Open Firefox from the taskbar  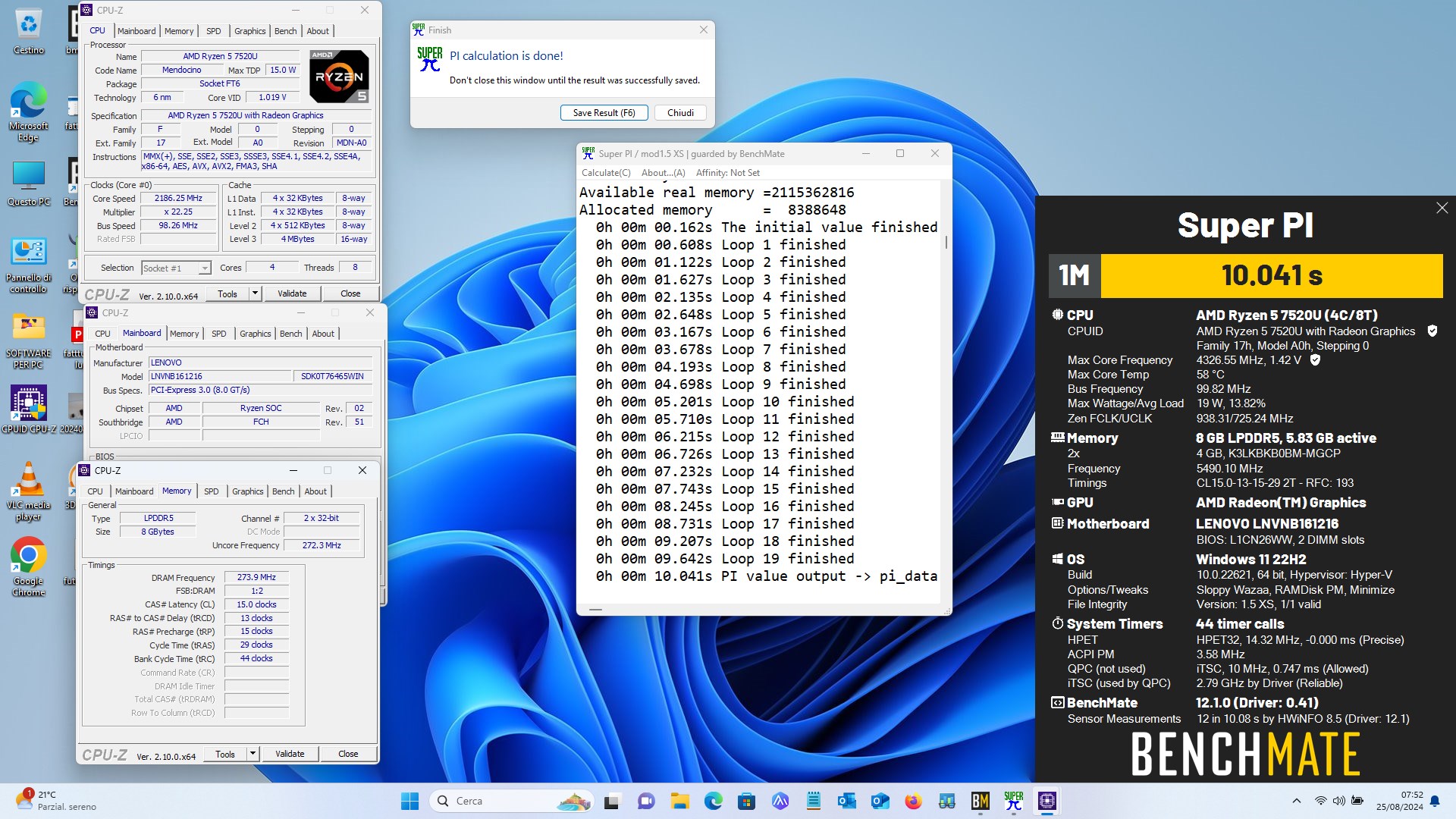913,801
